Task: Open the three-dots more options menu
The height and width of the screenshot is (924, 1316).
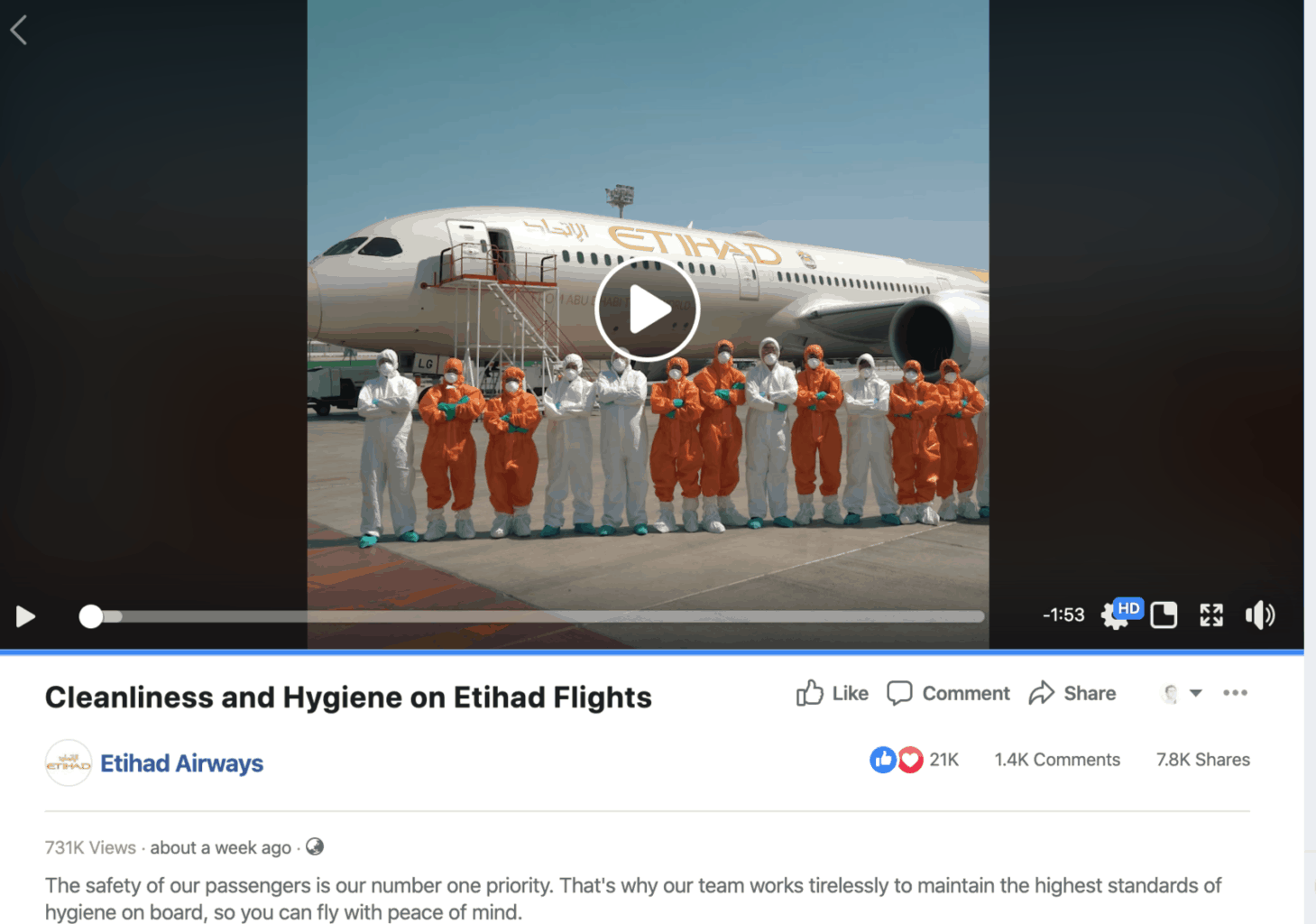Action: tap(1235, 693)
